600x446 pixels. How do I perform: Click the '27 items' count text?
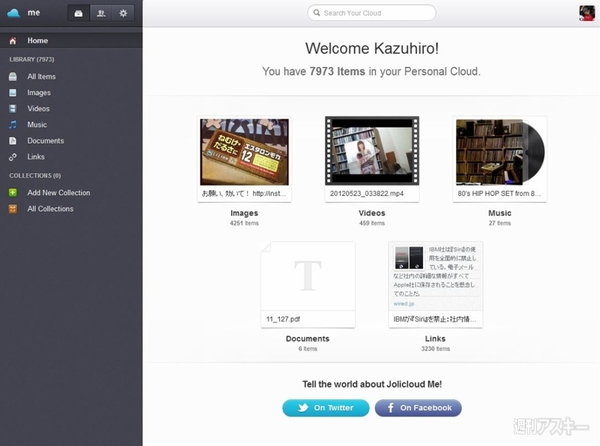500,223
